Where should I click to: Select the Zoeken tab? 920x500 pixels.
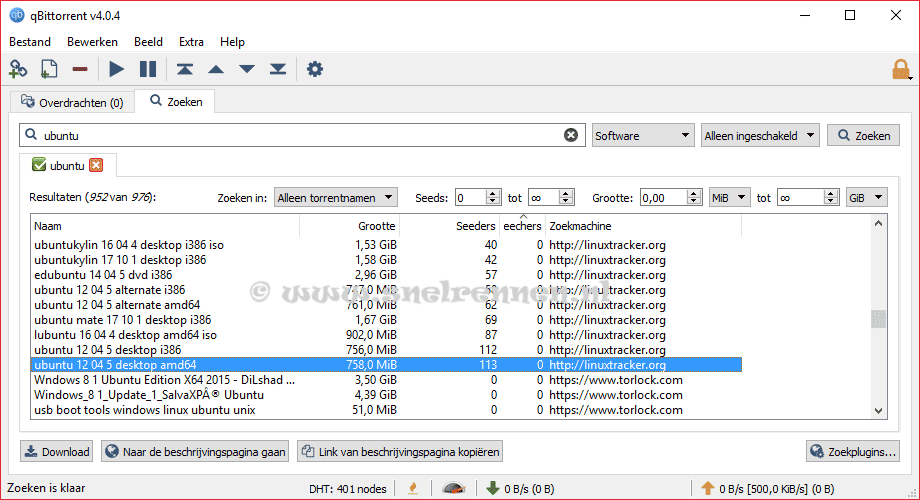tap(176, 102)
